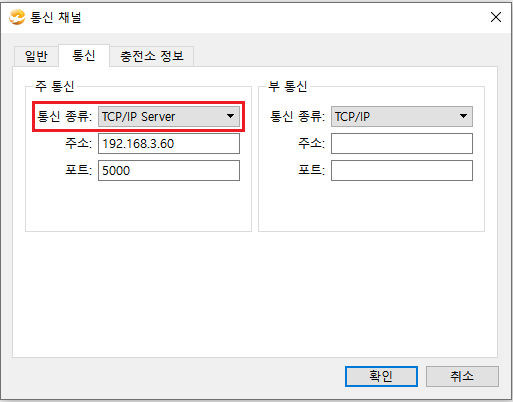
Task: Close the 통신 채널 dialog window
Action: 496,17
